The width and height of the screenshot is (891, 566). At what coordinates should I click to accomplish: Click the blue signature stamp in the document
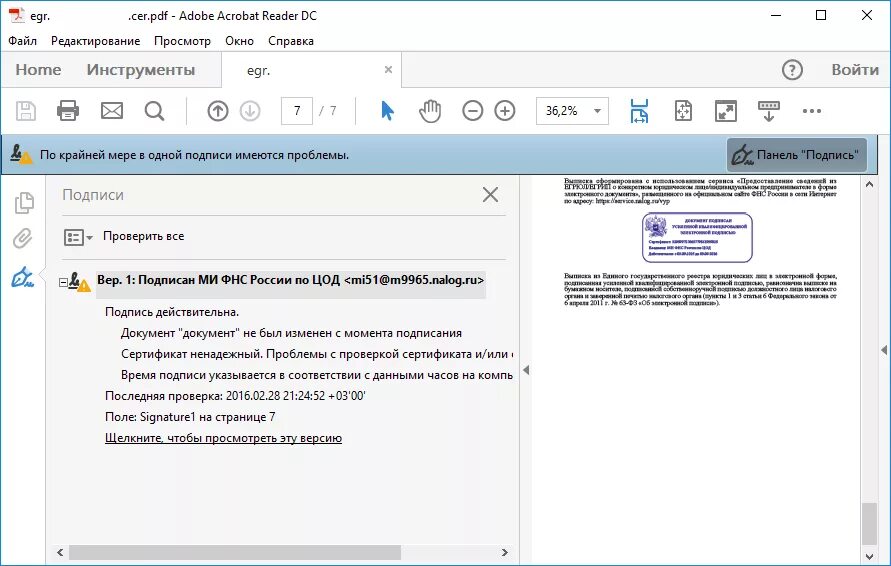pyautogui.click(x=697, y=237)
